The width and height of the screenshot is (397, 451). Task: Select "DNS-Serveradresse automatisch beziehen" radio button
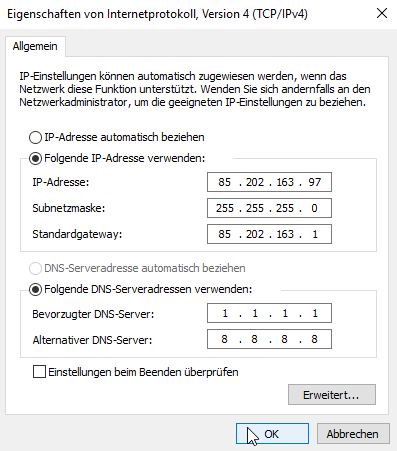tap(35, 268)
